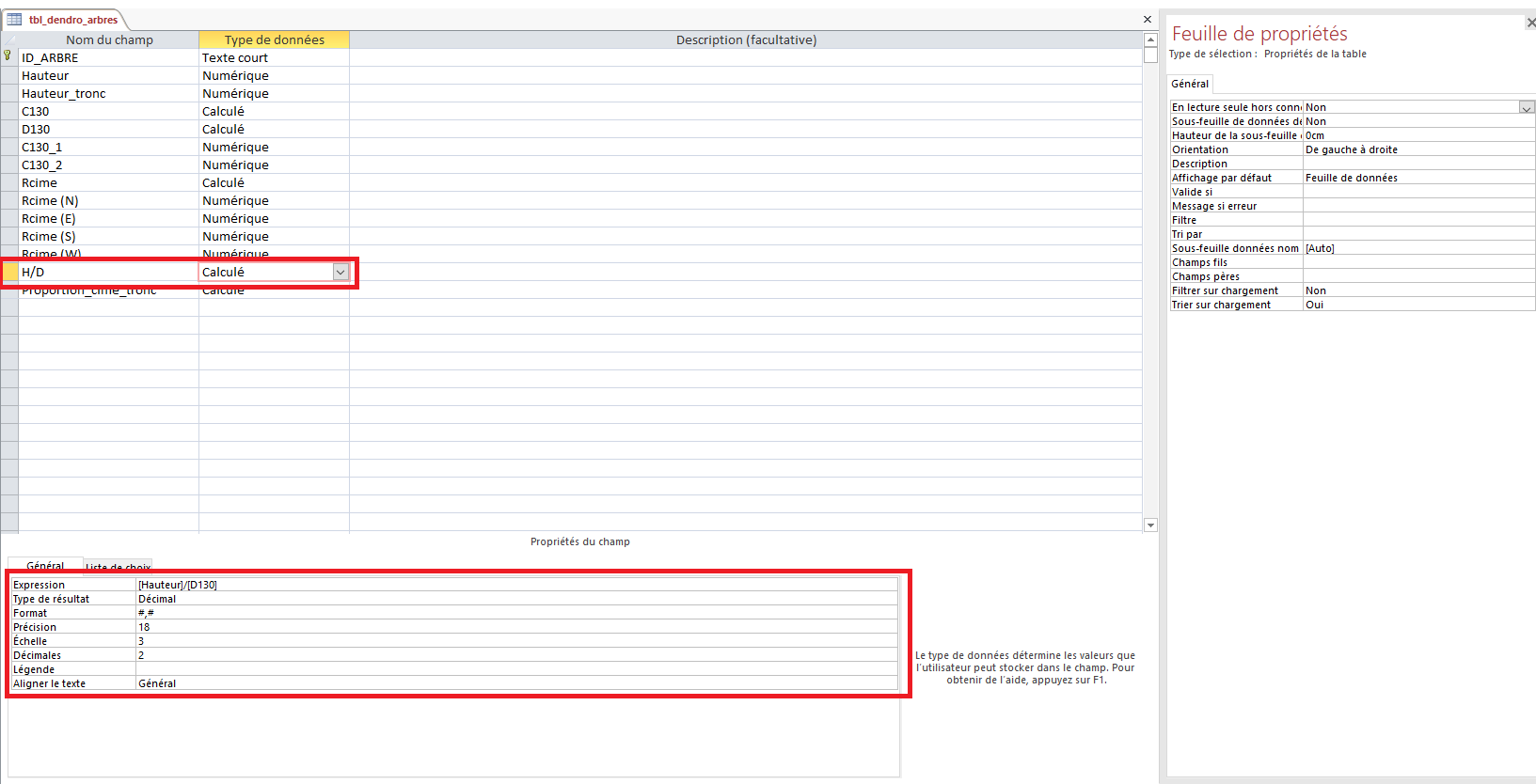Select the ID_ARBRE field name cell
The height and width of the screenshot is (784, 1536).
coord(108,57)
